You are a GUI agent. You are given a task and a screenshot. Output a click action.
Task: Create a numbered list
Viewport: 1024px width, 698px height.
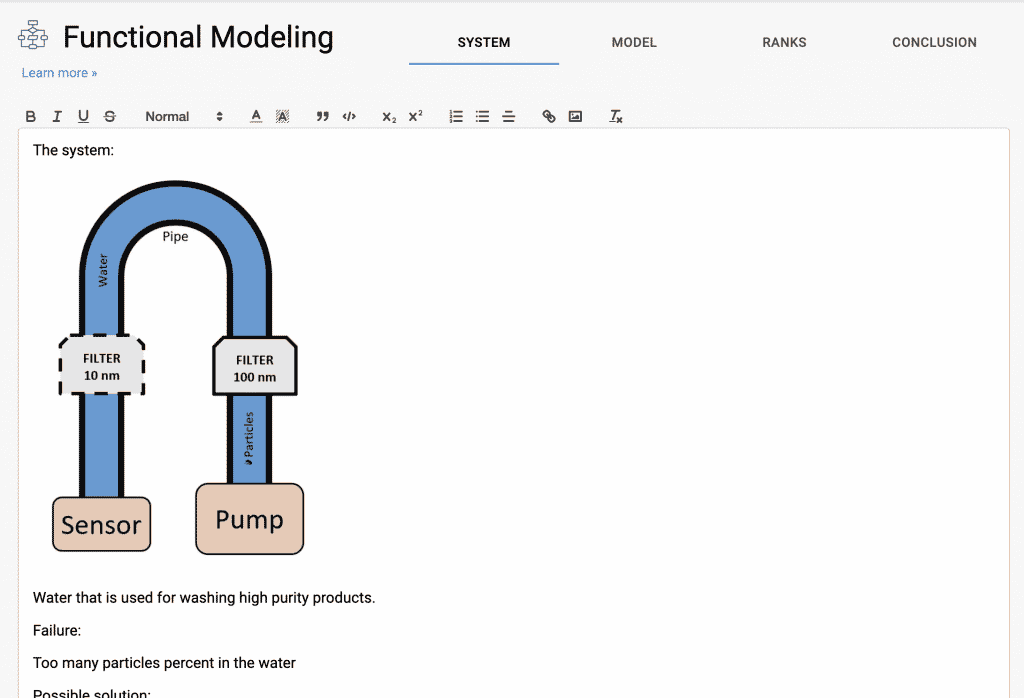456,116
